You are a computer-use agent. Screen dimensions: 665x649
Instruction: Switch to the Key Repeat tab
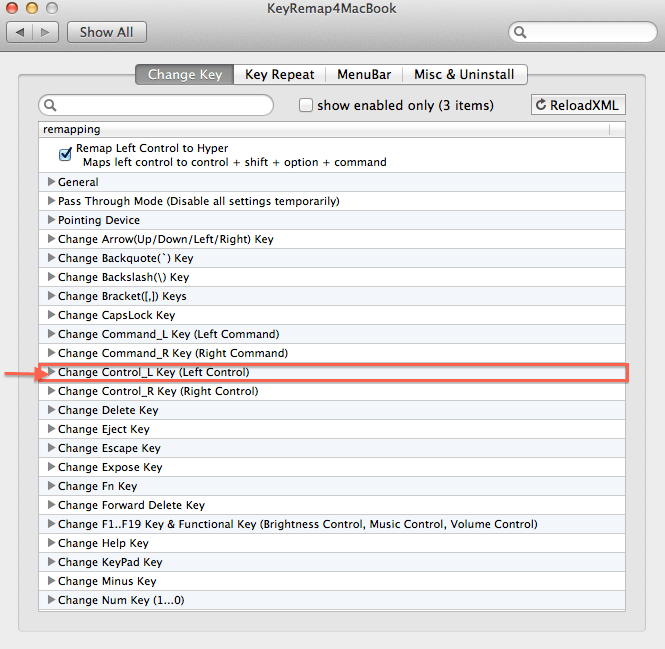coord(279,74)
